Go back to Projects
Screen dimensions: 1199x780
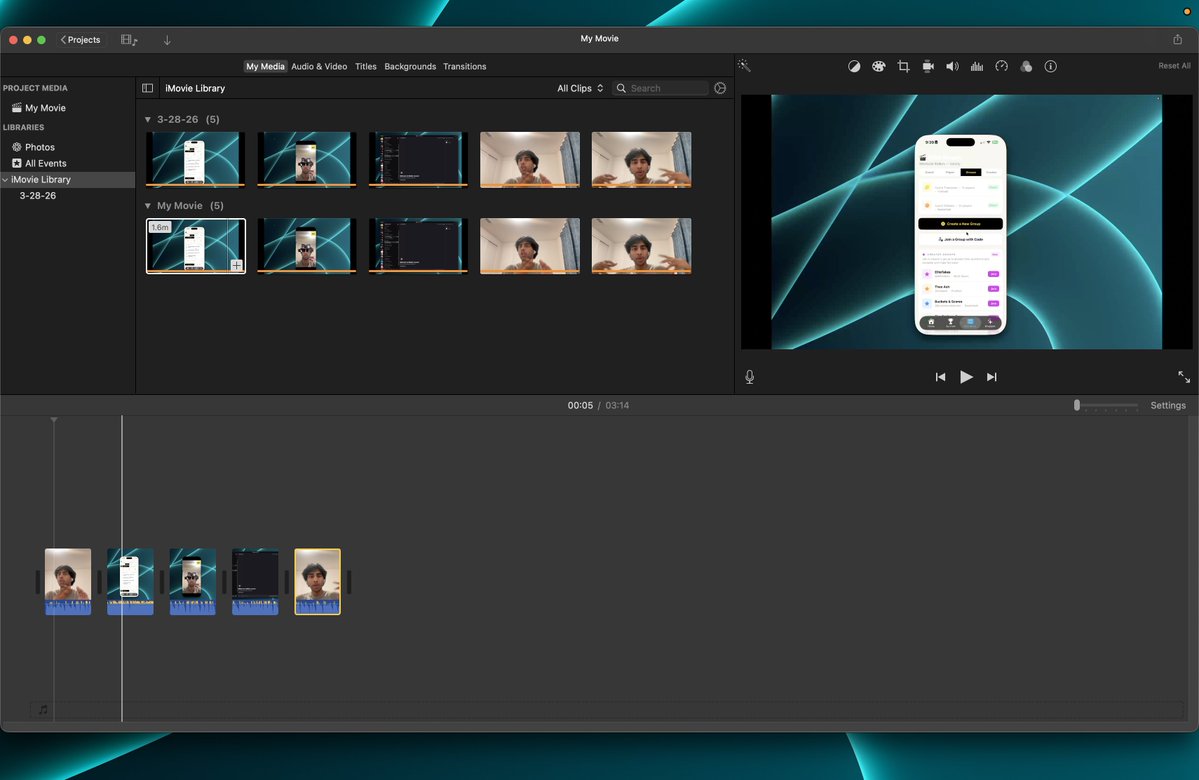tap(80, 40)
